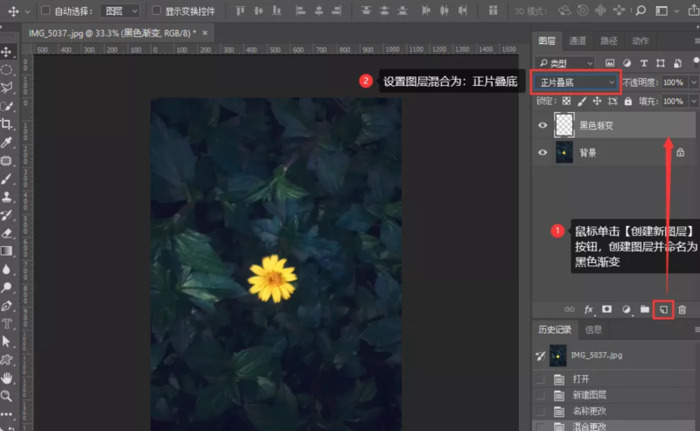Hide the 背景 layer with eye icon
700x431 pixels.
542,152
